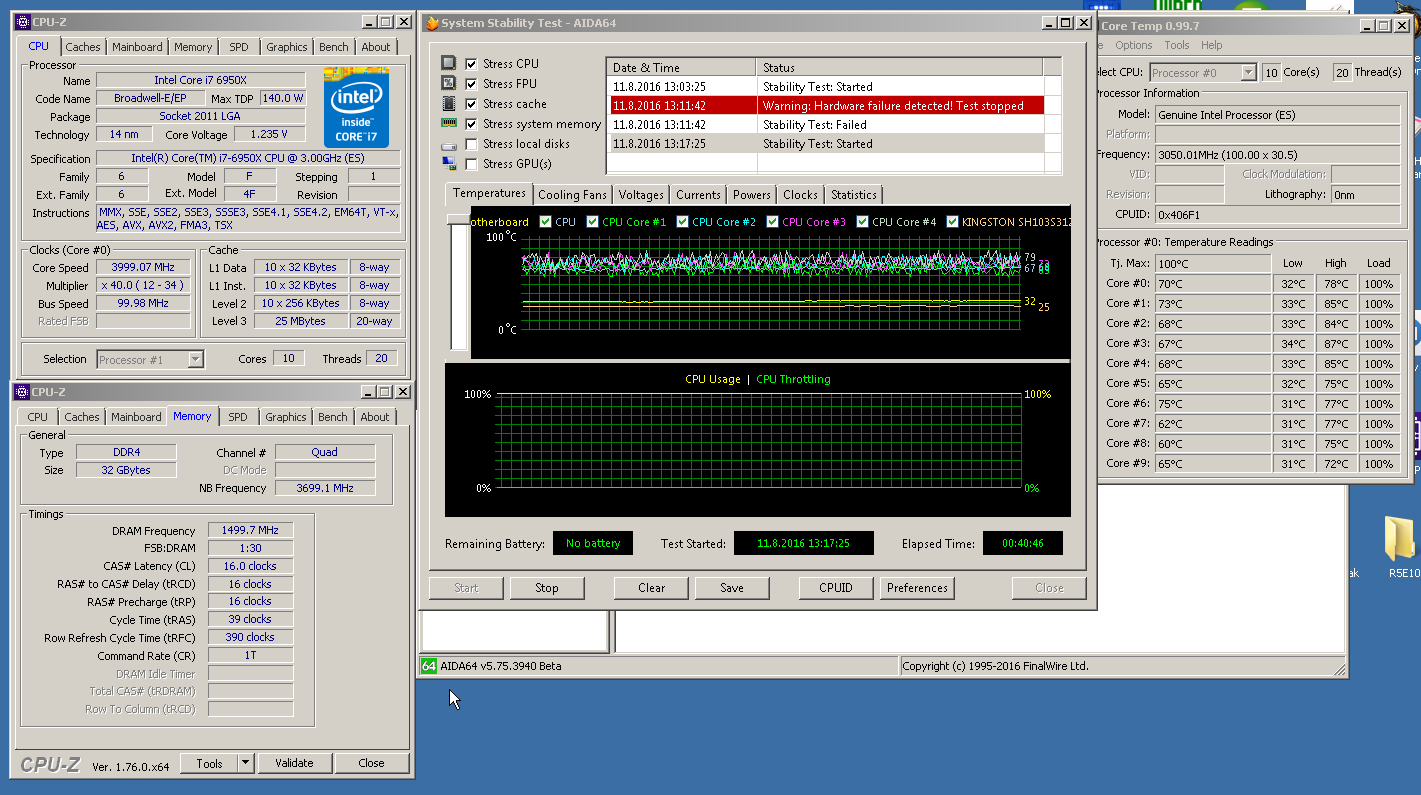Click the Clear button in AIDA64
Viewport: 1421px width, 795px height.
coord(651,588)
